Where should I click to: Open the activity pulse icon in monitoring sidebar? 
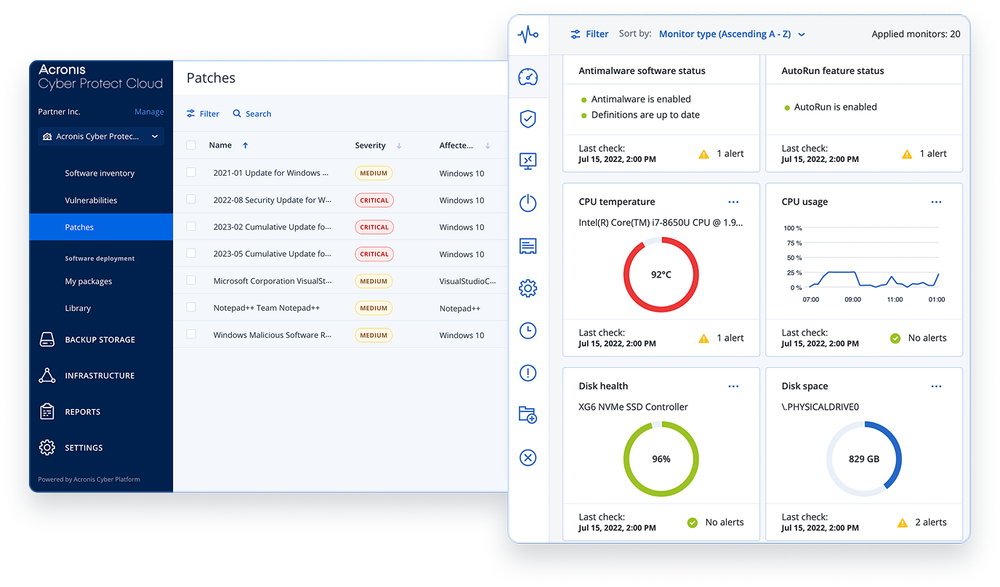[x=528, y=34]
